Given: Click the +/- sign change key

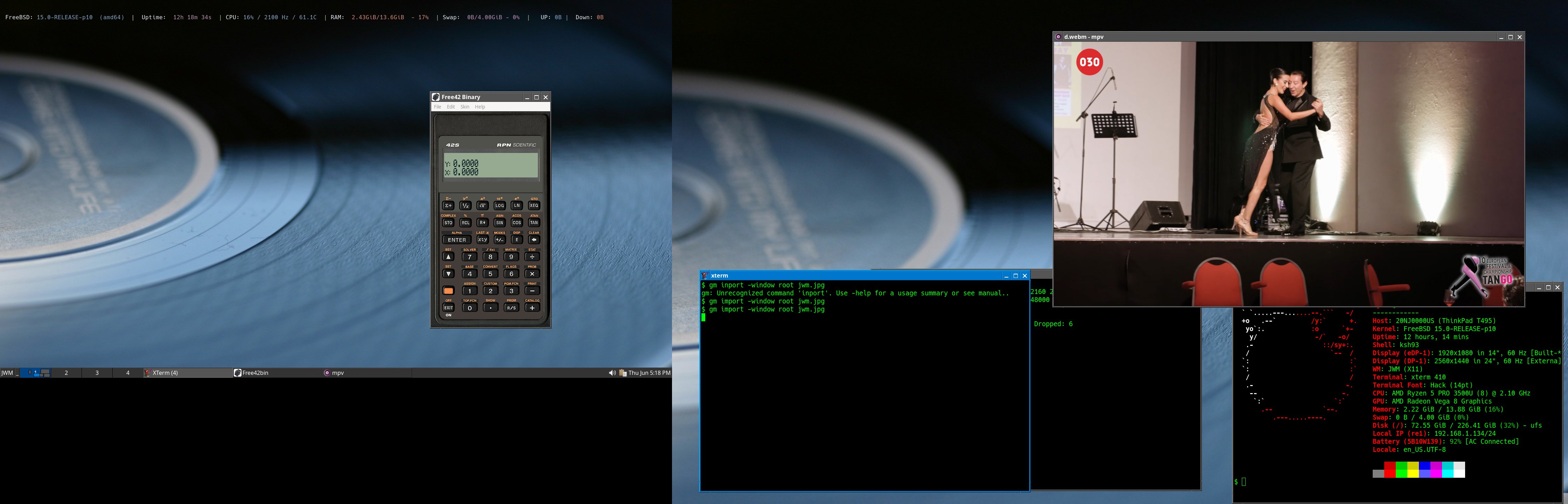Looking at the screenshot, I should point(500,240).
